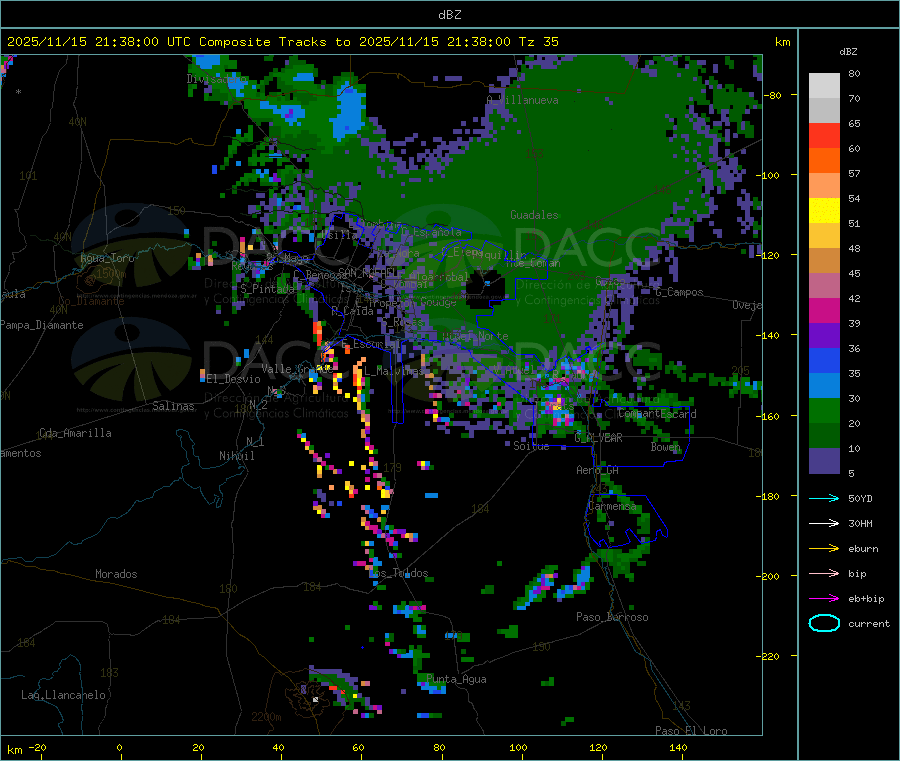Screen dimensions: 900x761
Task: Click the dBZ title at top
Action: pos(449,15)
